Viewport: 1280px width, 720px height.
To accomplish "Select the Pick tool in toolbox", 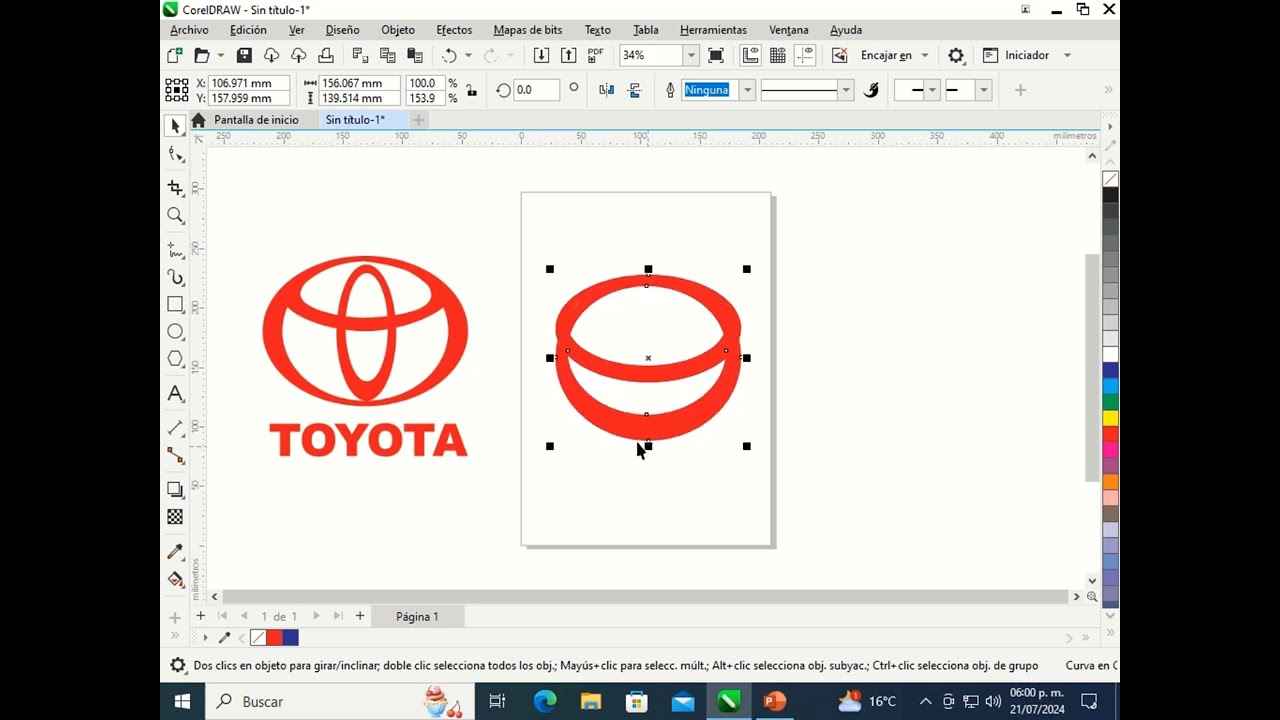I will tap(176, 126).
